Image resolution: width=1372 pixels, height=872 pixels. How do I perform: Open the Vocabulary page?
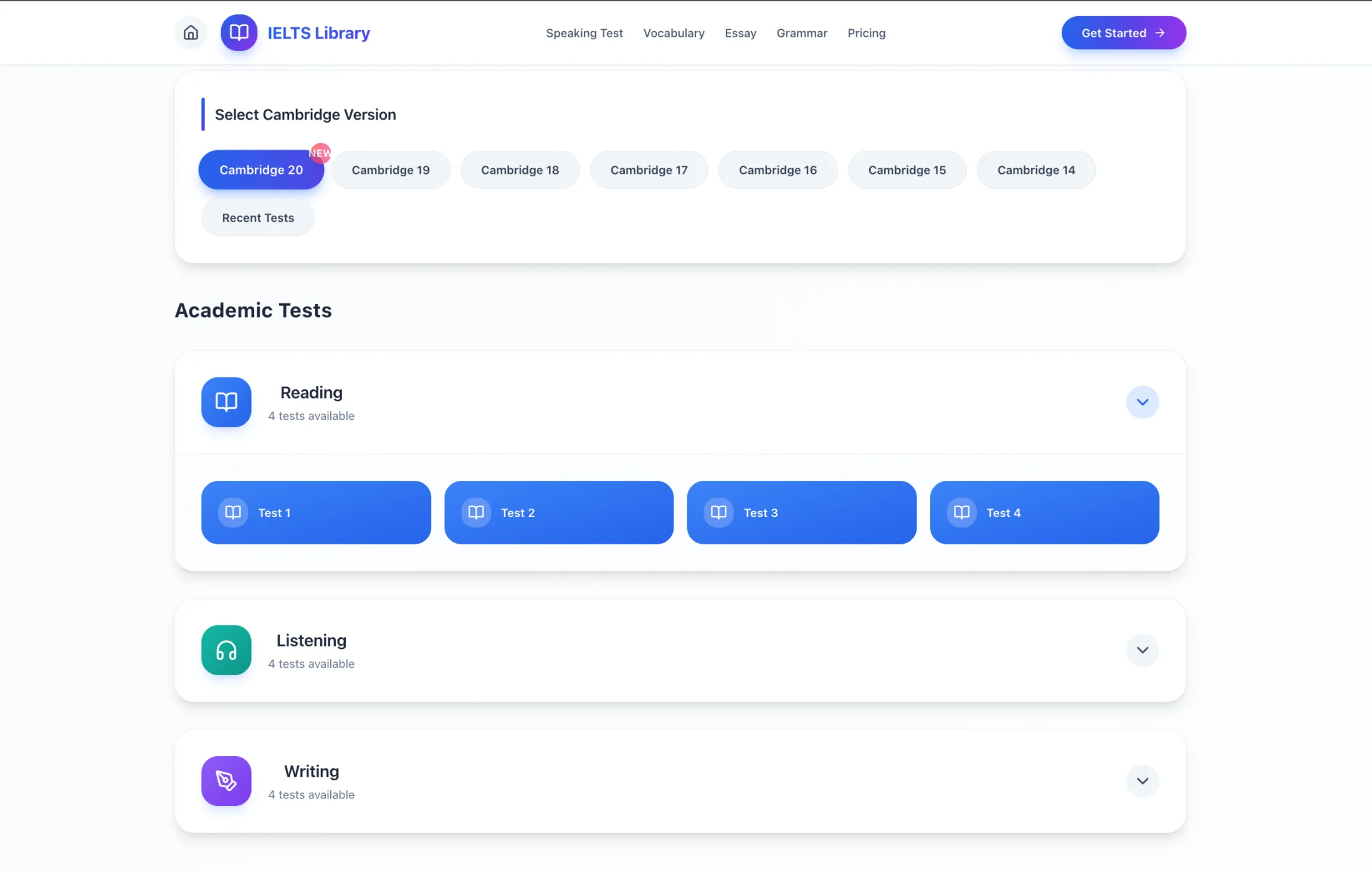(674, 33)
